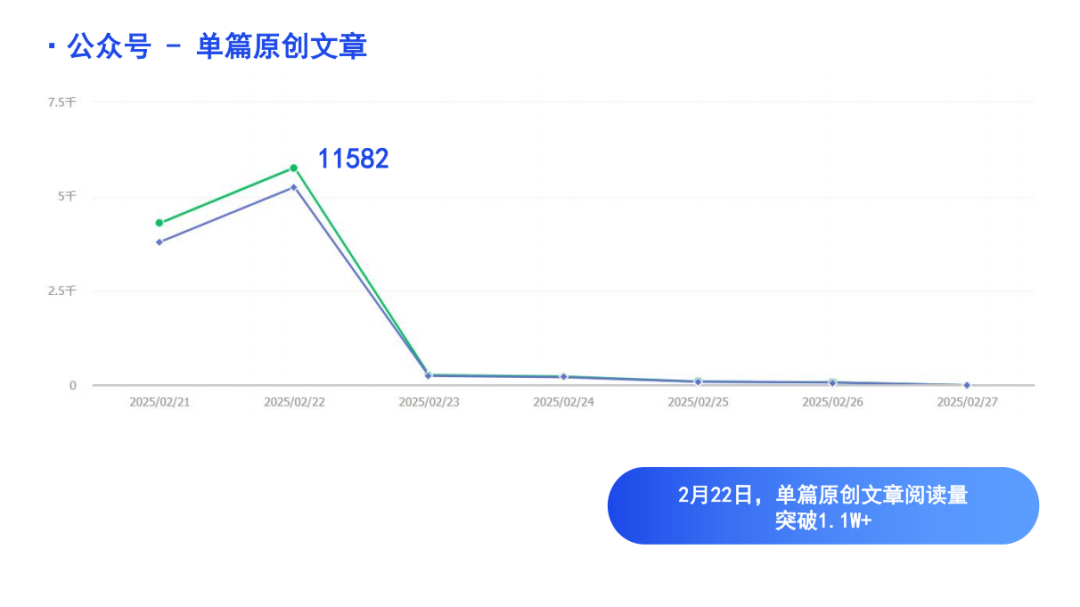Click the green data point on 2025/02/21

coord(159,223)
